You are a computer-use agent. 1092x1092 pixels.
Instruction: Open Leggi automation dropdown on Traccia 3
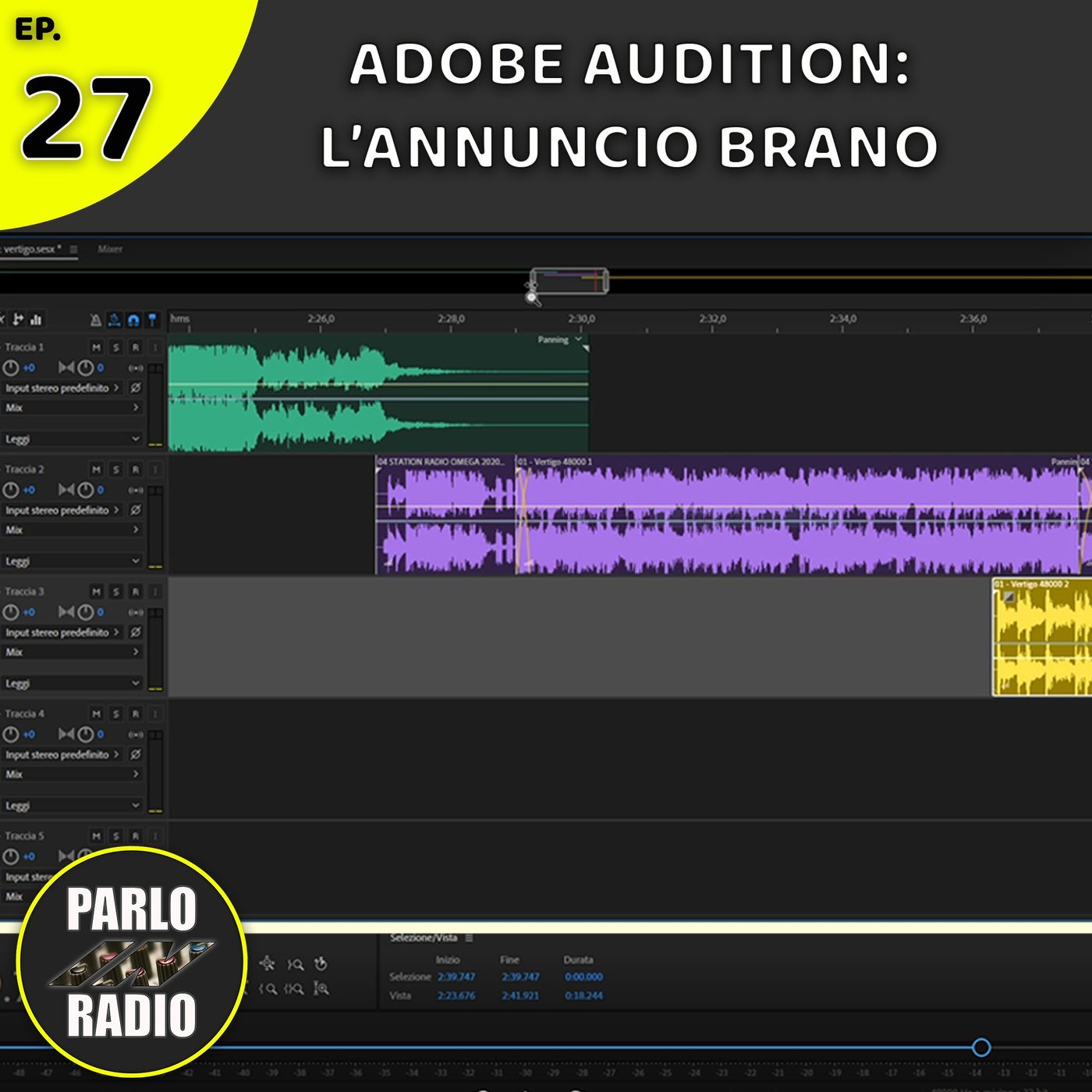[x=72, y=683]
